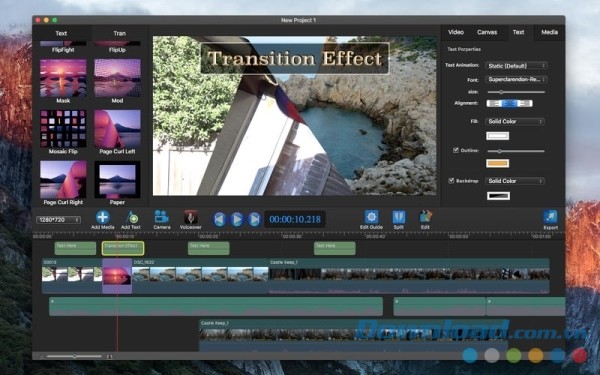The height and width of the screenshot is (375, 600).
Task: Open the Edit Guide gear icon
Action: click(371, 217)
